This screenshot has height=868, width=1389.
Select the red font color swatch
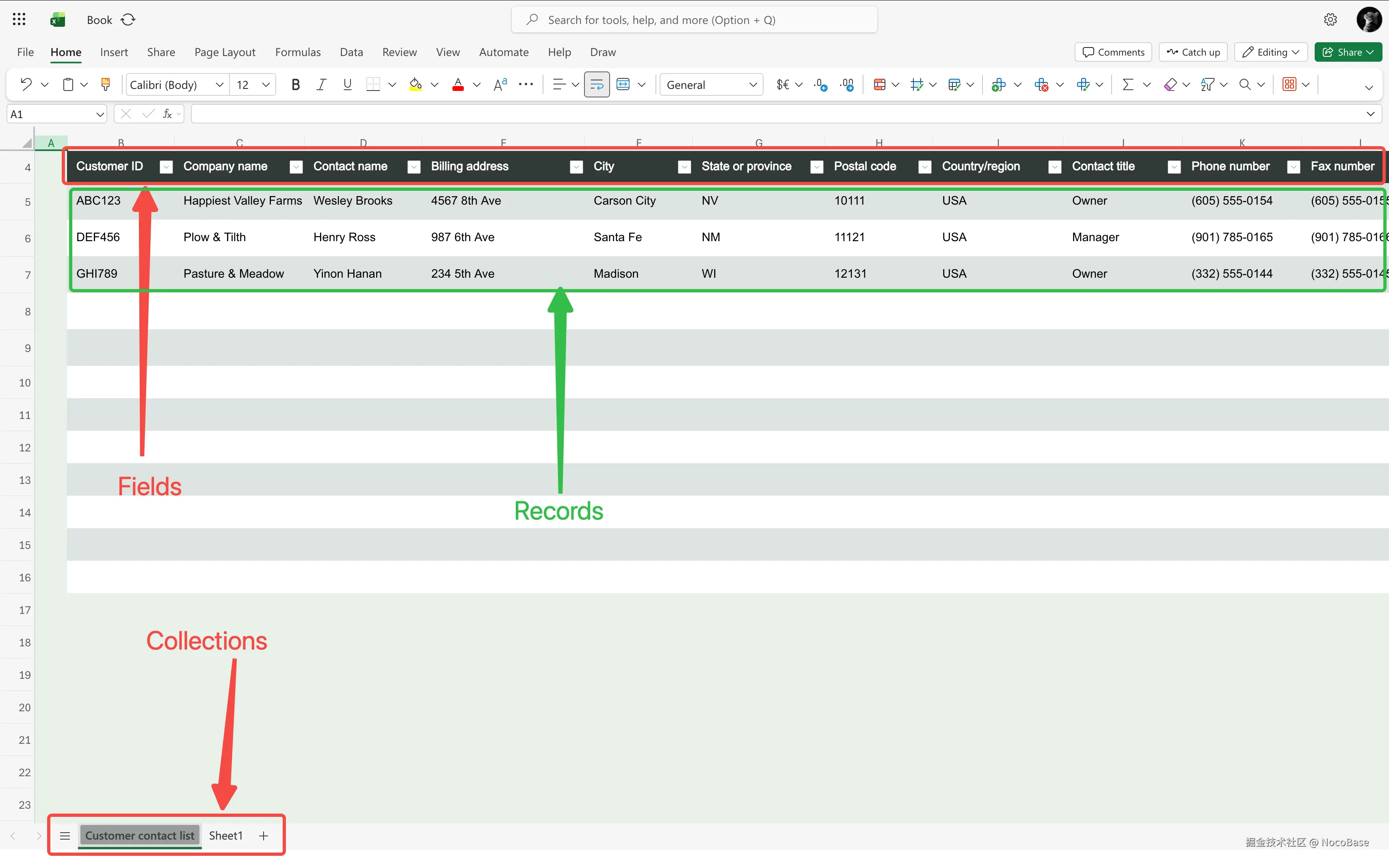[458, 84]
